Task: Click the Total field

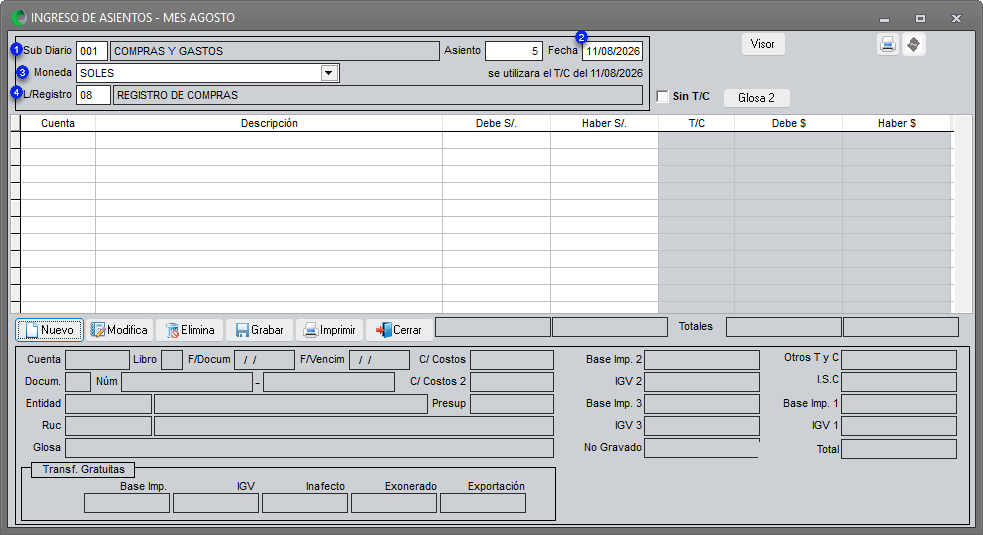Action: coord(899,449)
